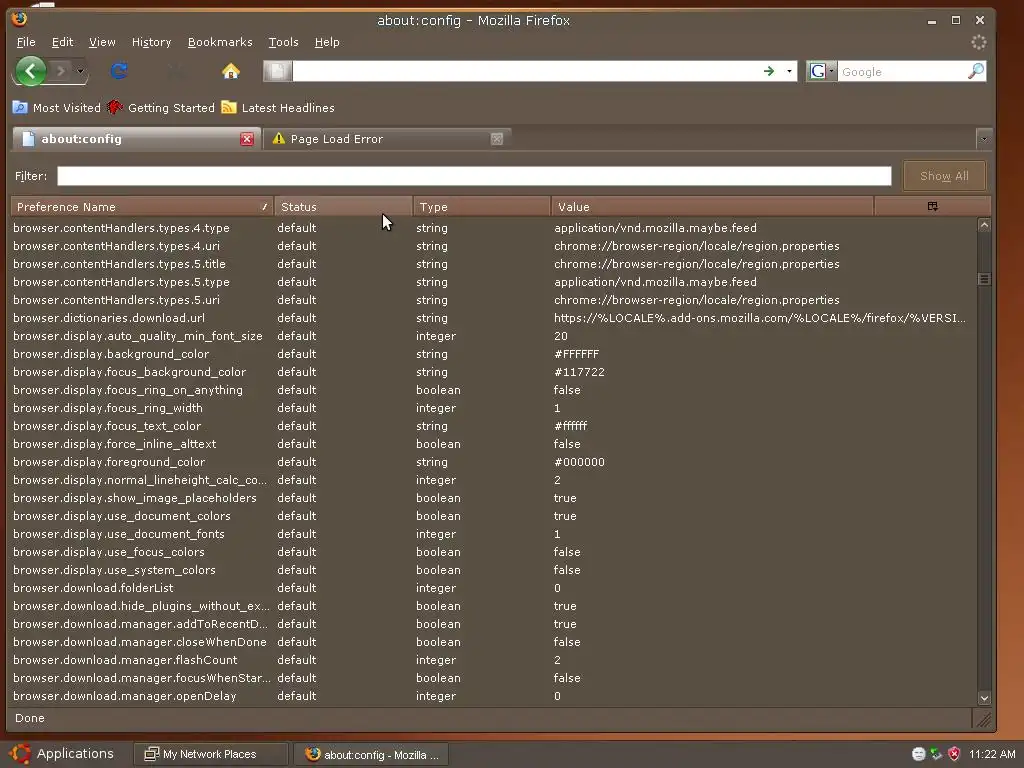Sort by the Preference Name column header
This screenshot has width=1024, height=768.
(142, 207)
